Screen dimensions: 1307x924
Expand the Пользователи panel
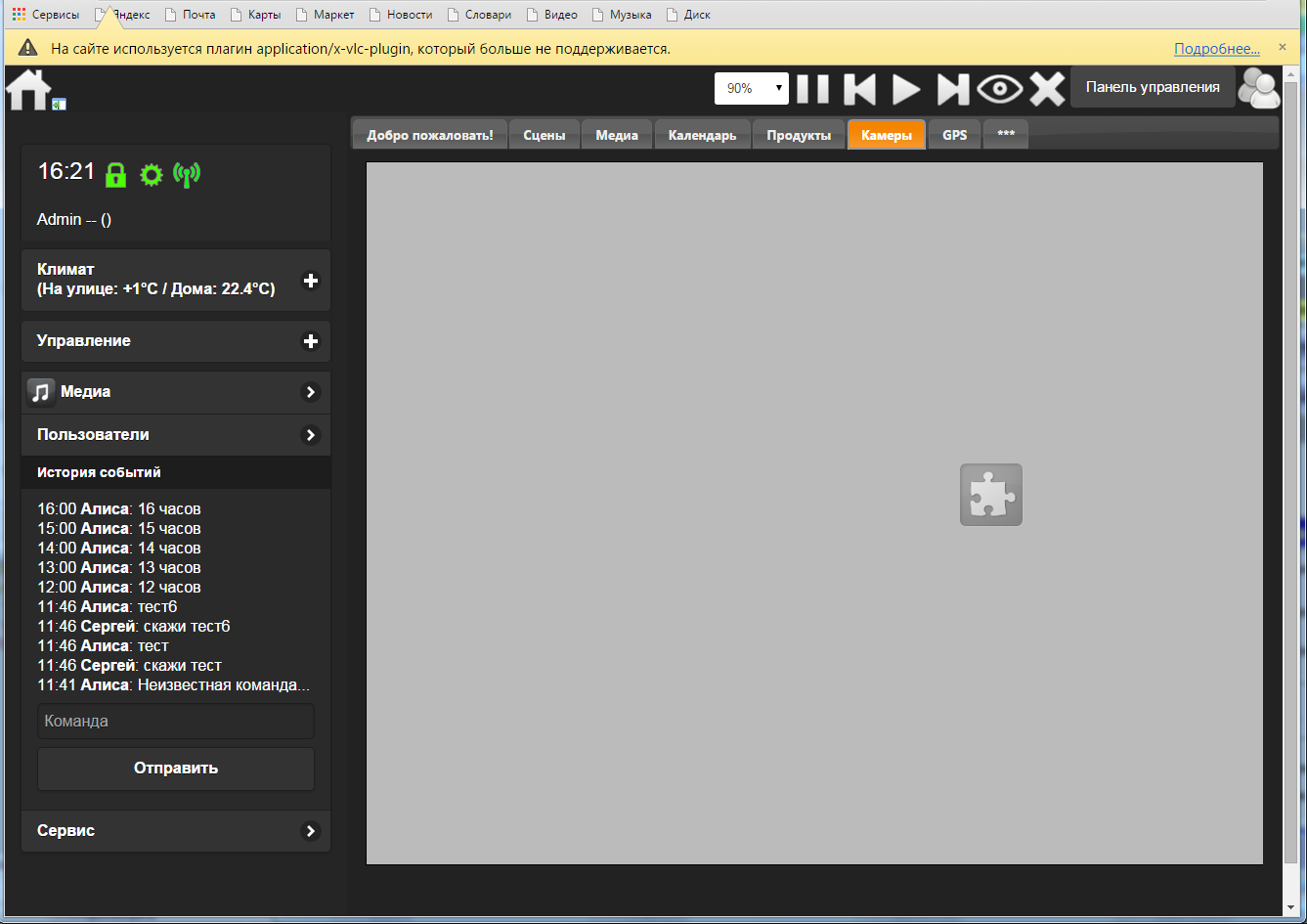[311, 435]
